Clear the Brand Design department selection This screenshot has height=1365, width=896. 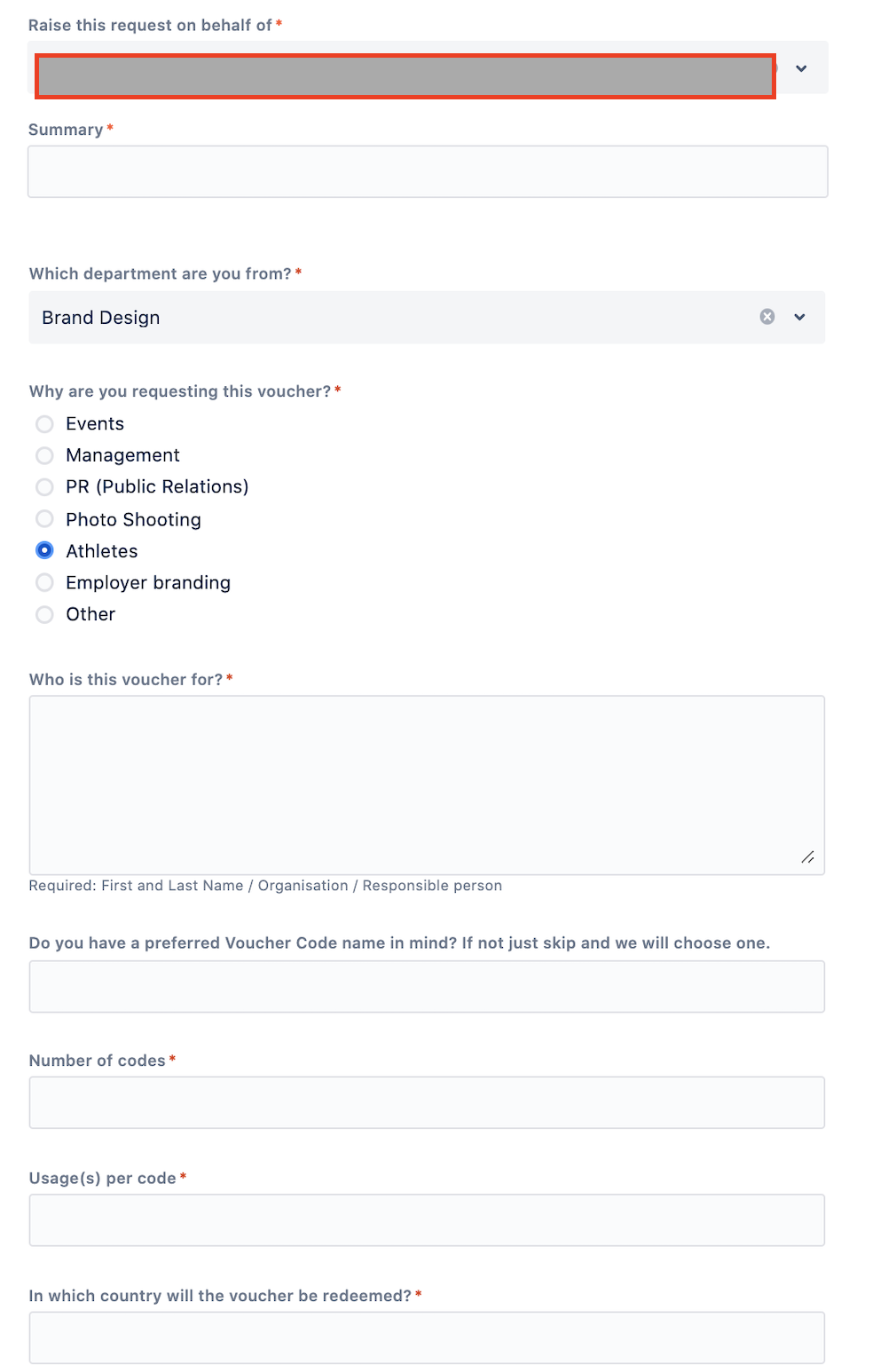(767, 317)
